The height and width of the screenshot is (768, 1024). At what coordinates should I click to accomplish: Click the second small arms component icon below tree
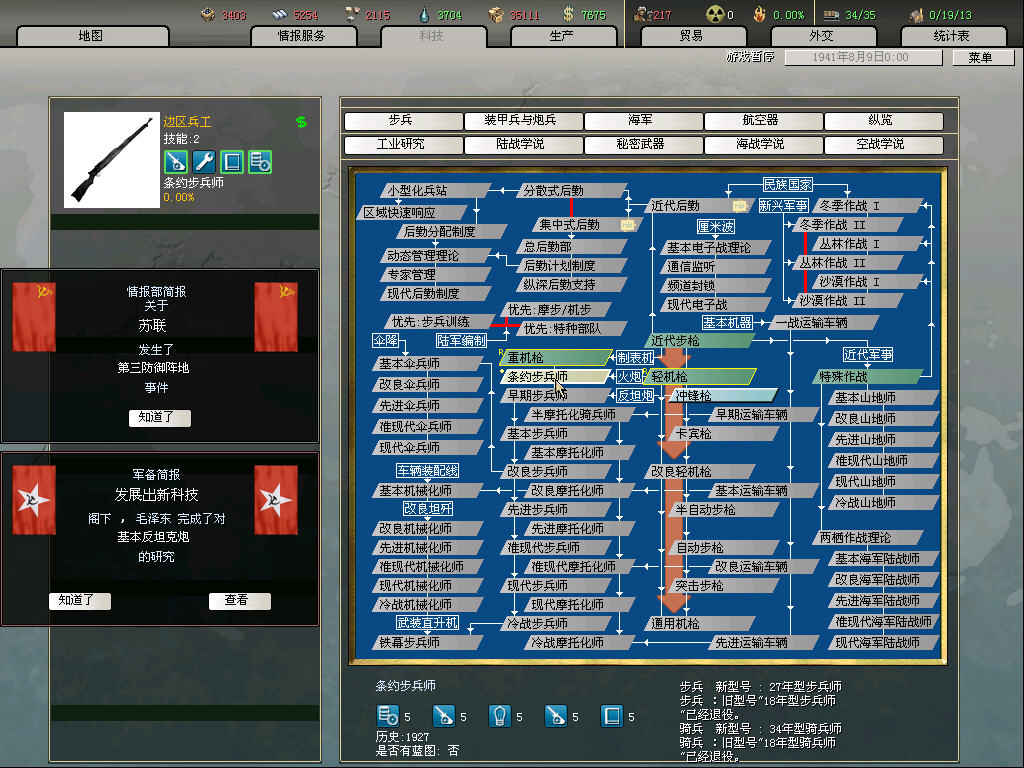[x=556, y=716]
